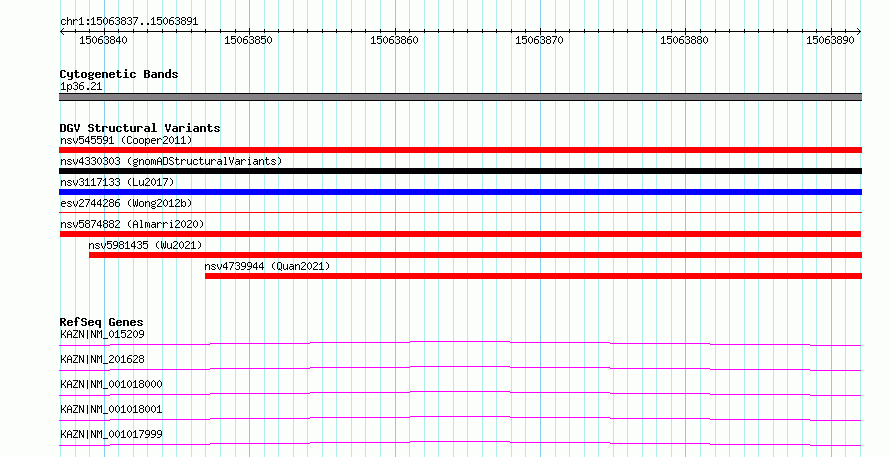Viewport: 890px width, 457px height.
Task: Click the chr1:15063837..15063891 region label
Action: tap(129, 22)
